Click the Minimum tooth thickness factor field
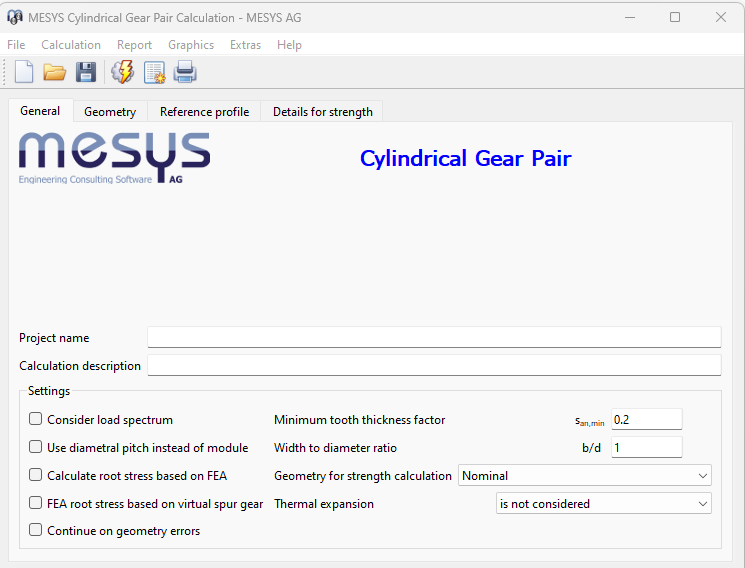745x568 pixels. click(x=646, y=420)
